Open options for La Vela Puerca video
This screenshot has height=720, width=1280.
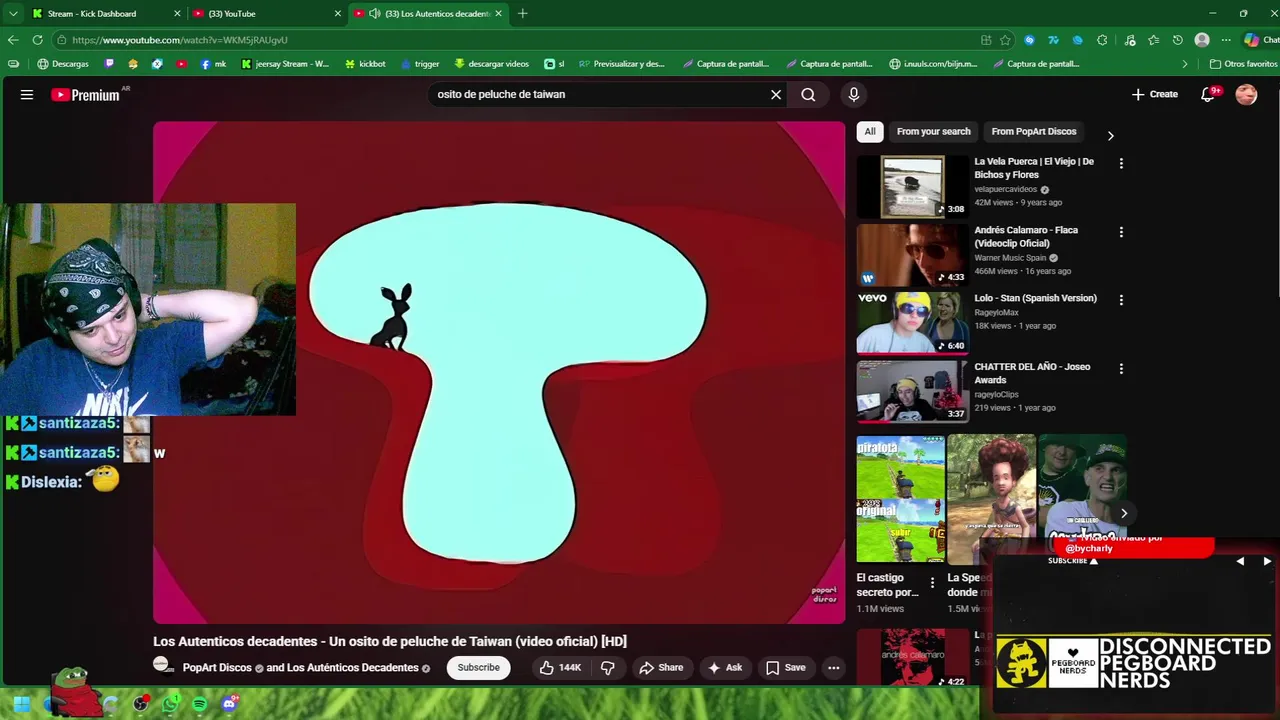coord(1121,163)
